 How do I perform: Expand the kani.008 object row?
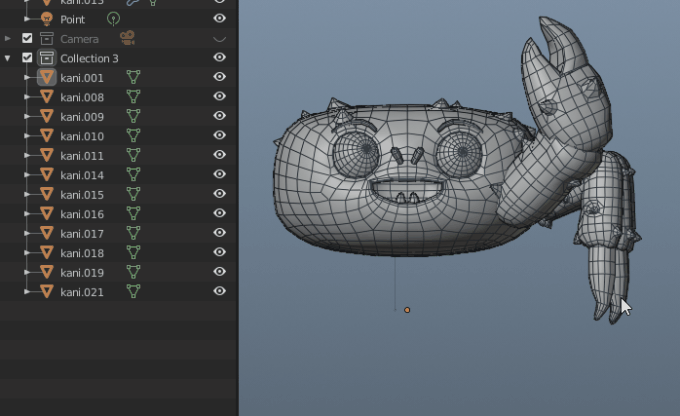[x=27, y=97]
